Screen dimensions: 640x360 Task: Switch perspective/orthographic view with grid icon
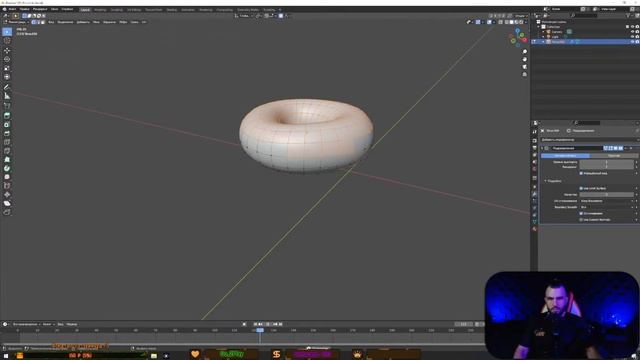524,74
